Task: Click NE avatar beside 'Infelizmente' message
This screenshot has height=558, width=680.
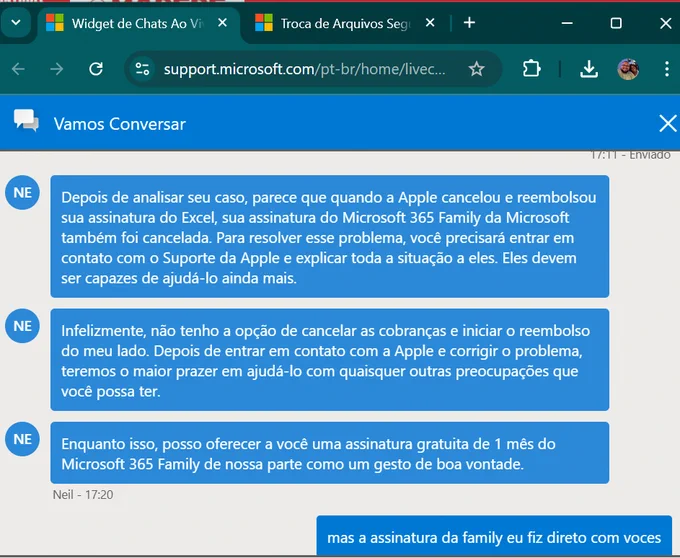Action: tap(22, 326)
